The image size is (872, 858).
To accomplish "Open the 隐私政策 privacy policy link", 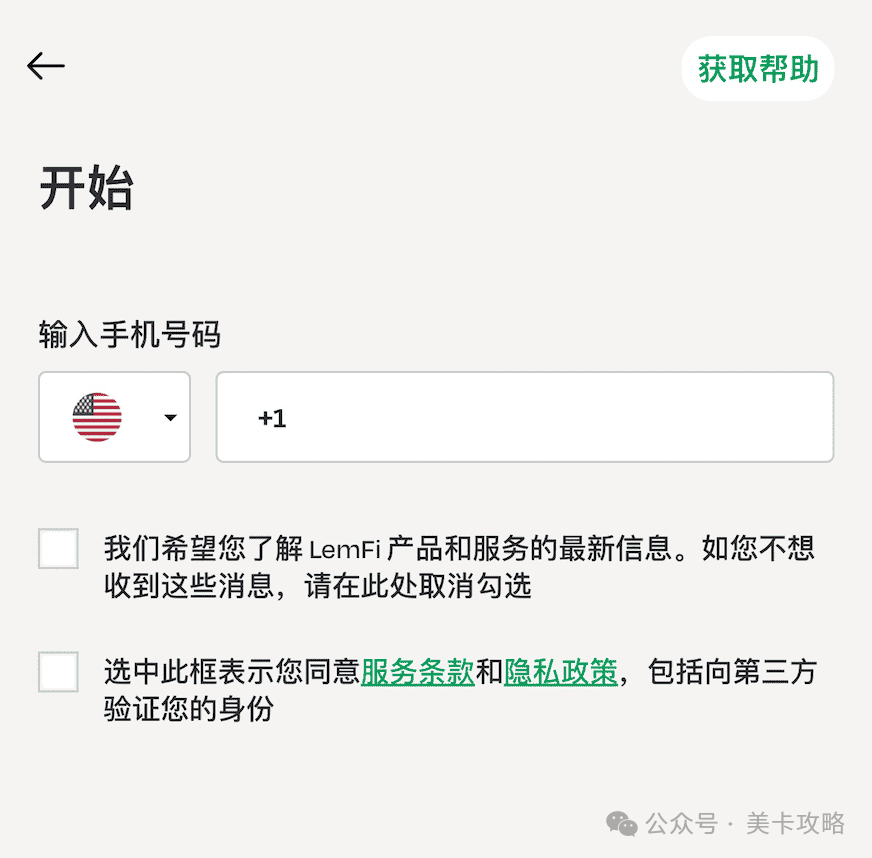I will (x=560, y=672).
